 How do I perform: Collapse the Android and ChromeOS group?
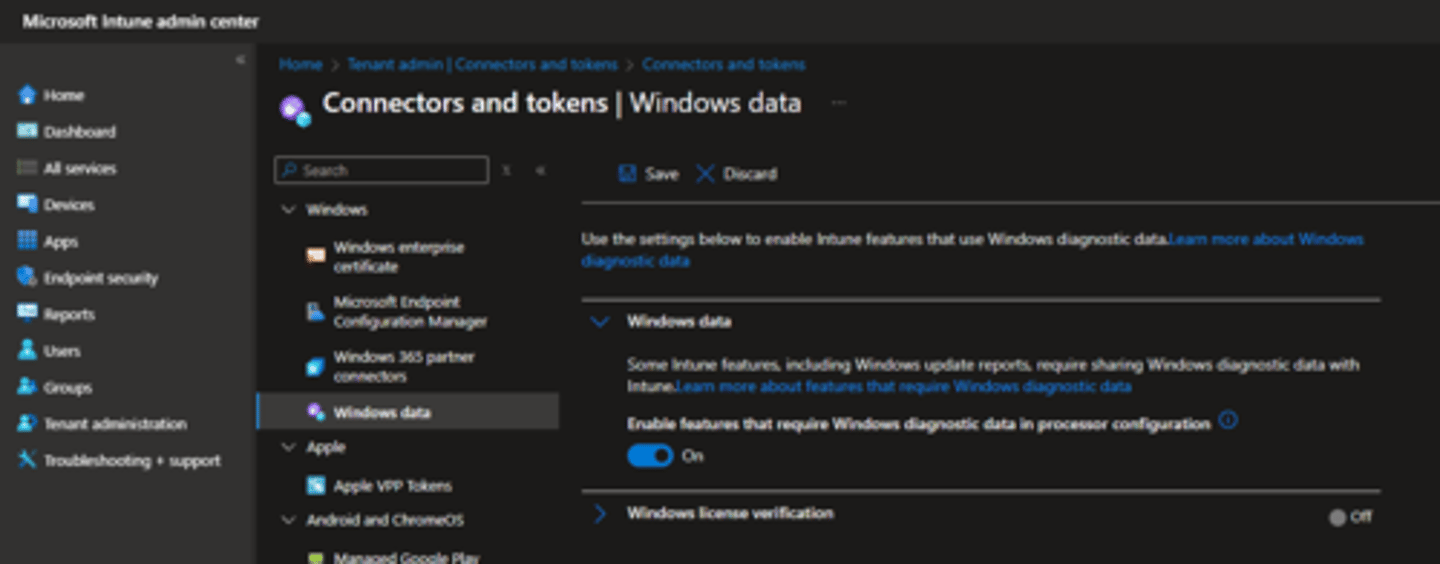[289, 520]
